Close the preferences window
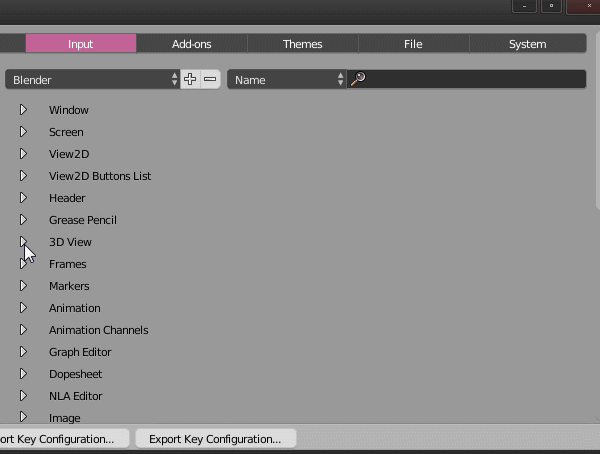The width and height of the screenshot is (600, 454). (585, 6)
